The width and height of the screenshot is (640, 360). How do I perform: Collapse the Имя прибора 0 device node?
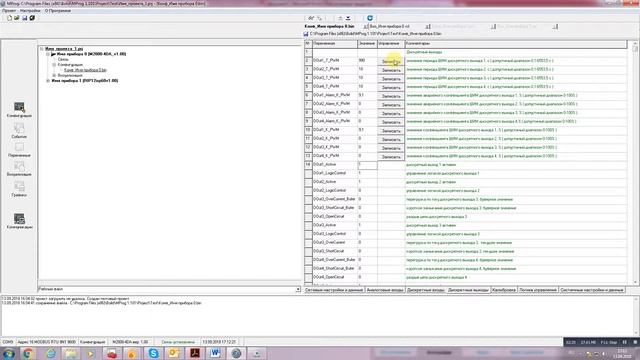coord(48,54)
